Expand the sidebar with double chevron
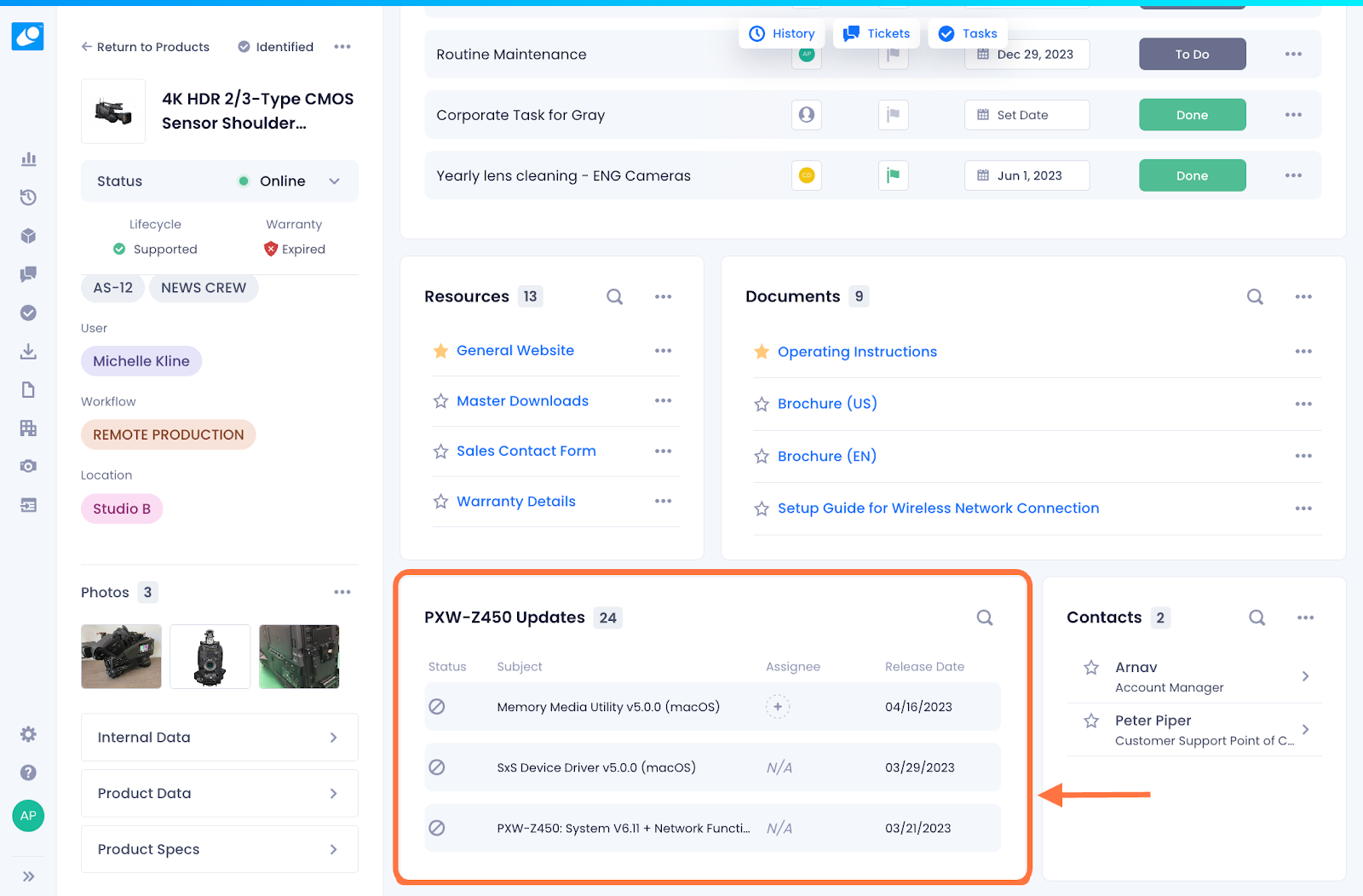Viewport: 1363px width, 896px height. pyautogui.click(x=28, y=876)
